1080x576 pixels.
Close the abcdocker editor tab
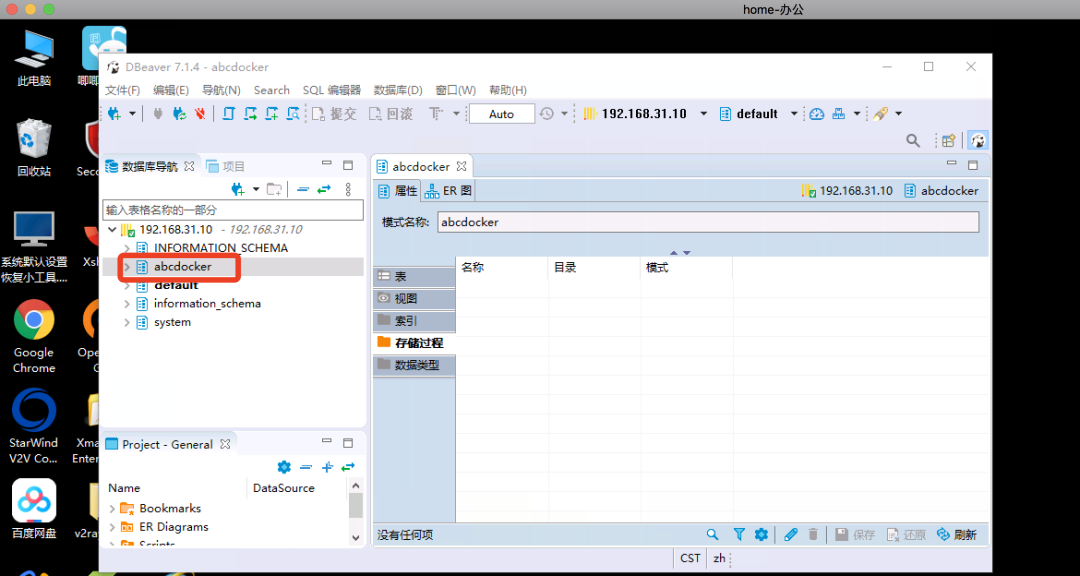click(x=461, y=167)
